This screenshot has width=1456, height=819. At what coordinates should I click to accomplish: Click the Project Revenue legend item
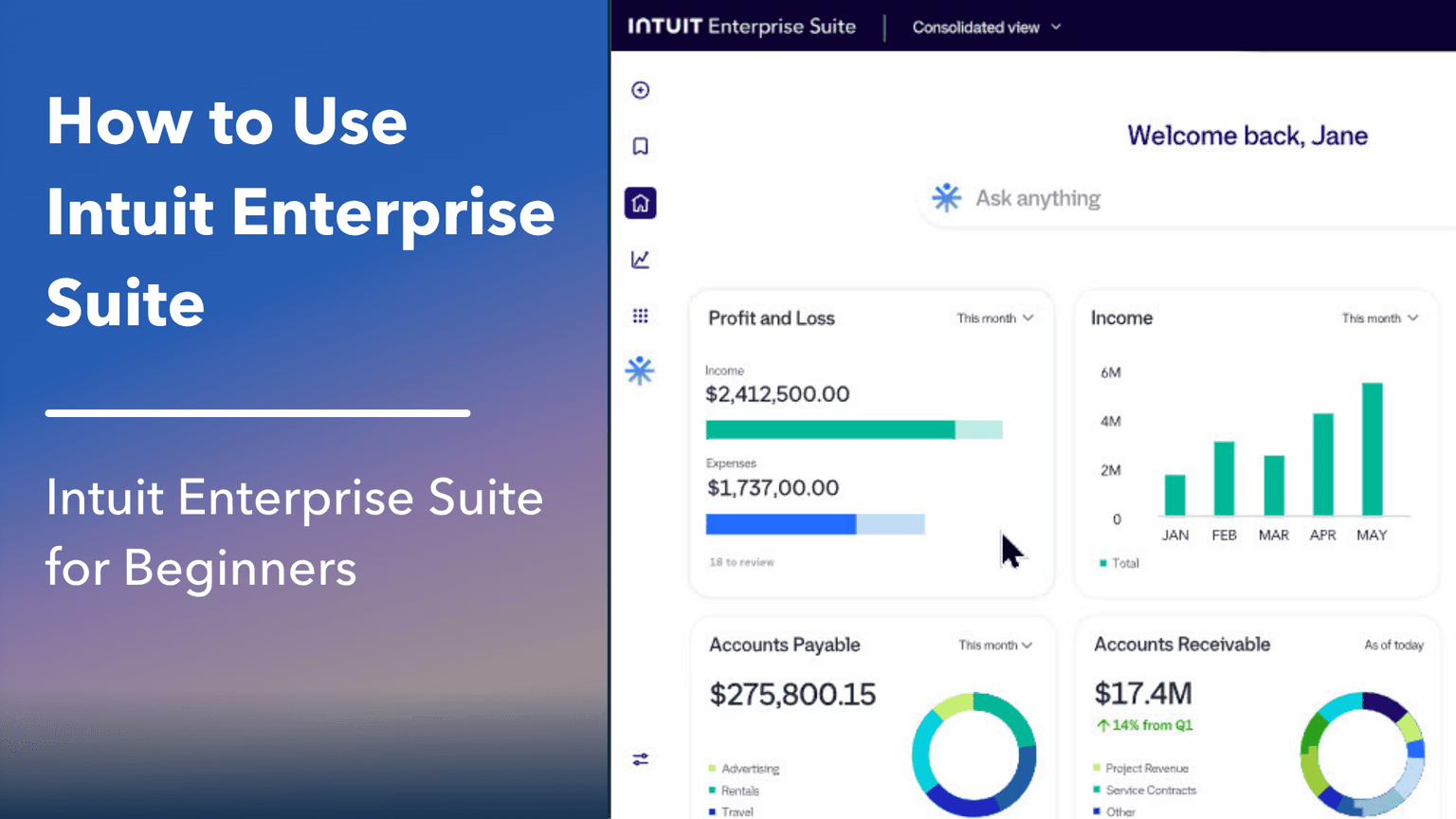pyautogui.click(x=1140, y=768)
